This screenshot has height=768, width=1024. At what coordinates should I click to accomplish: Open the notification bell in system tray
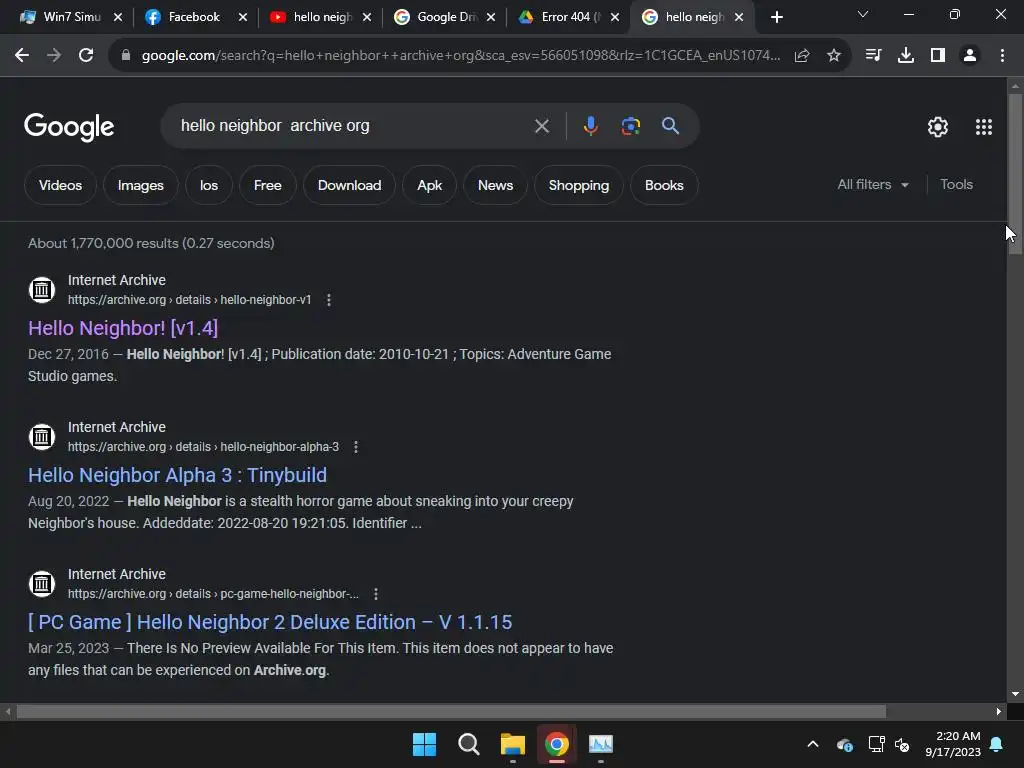tap(997, 744)
